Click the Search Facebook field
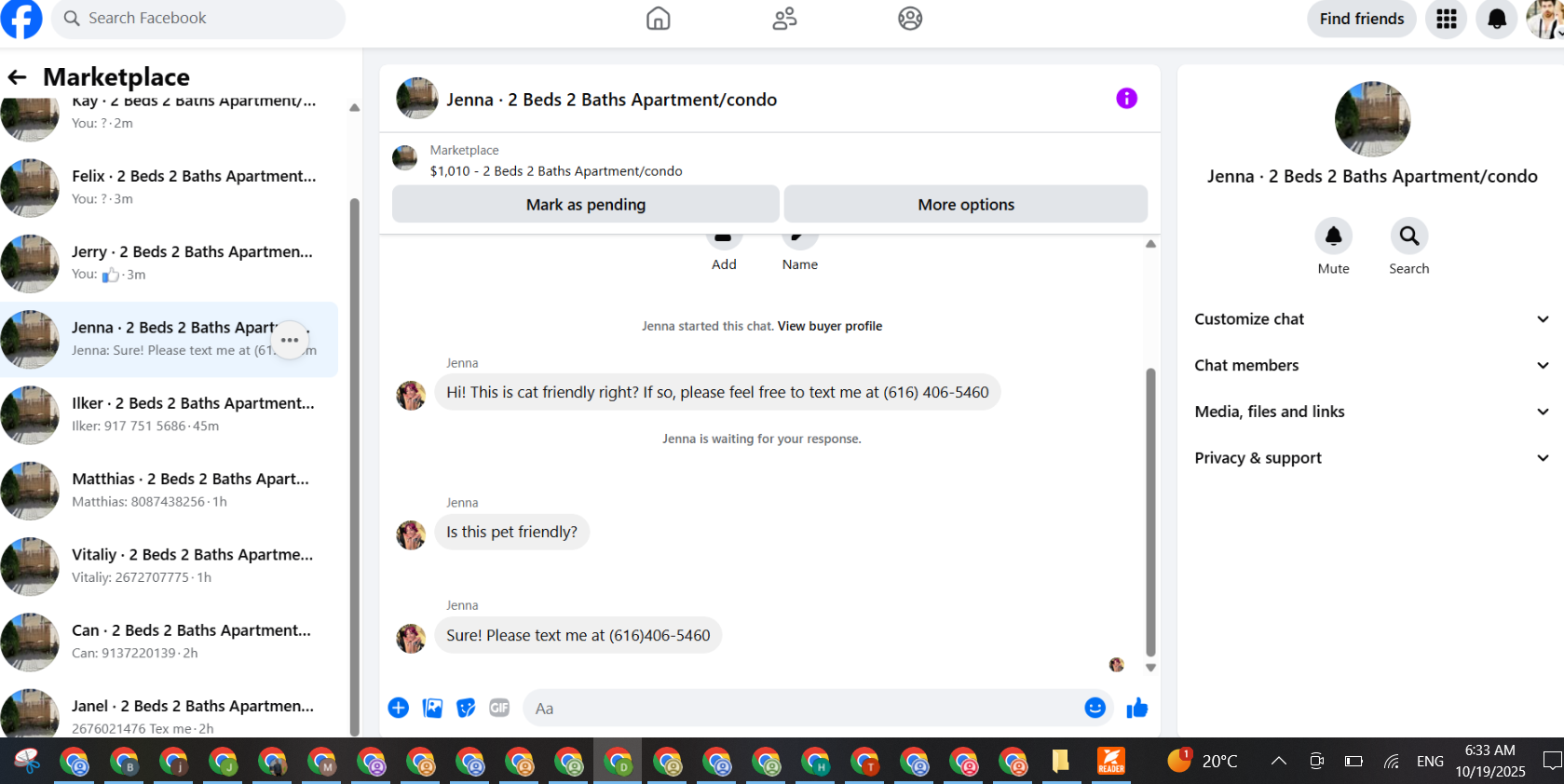Viewport: 1564px width, 784px height. click(x=198, y=19)
